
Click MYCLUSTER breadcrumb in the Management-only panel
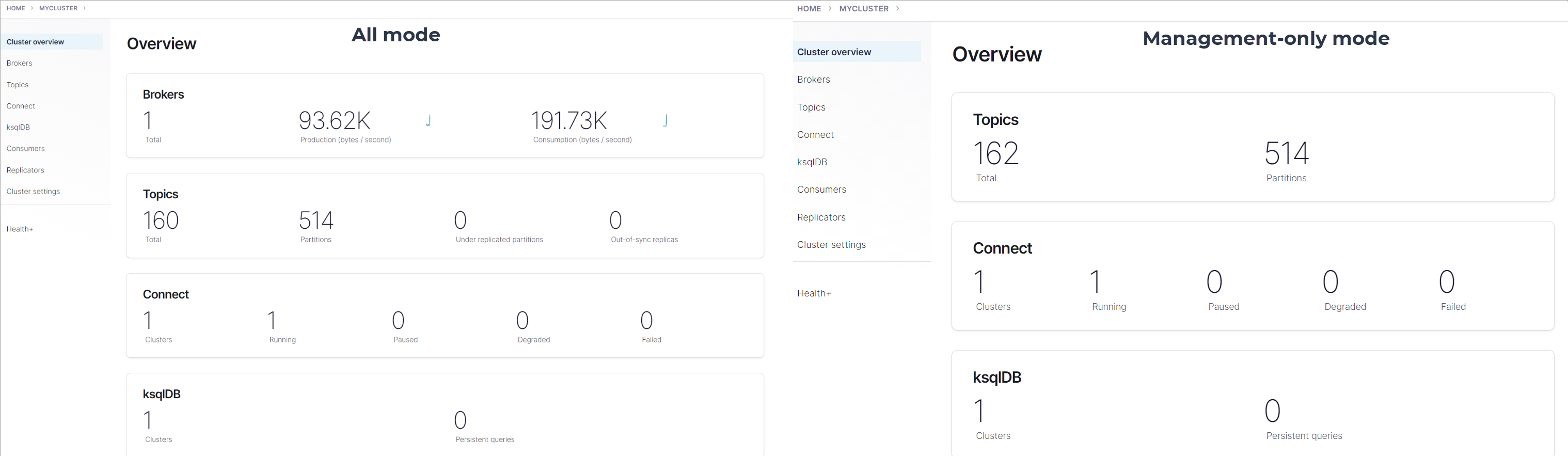click(863, 9)
